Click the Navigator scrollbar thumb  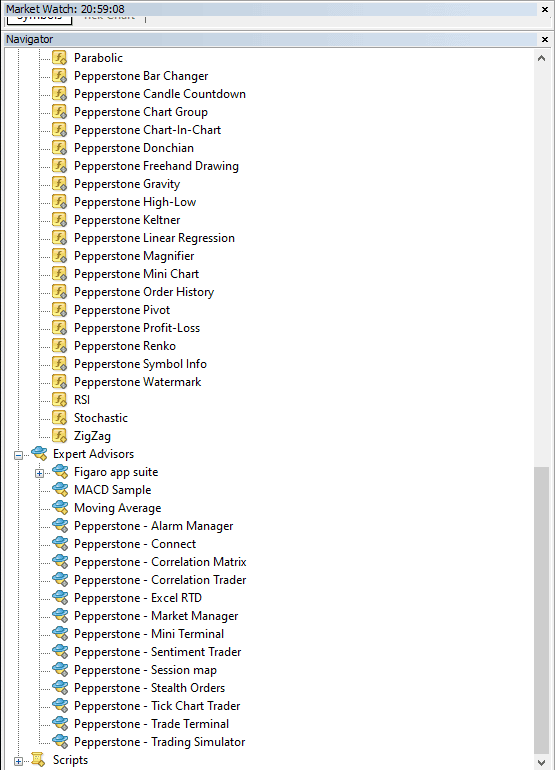[541, 610]
